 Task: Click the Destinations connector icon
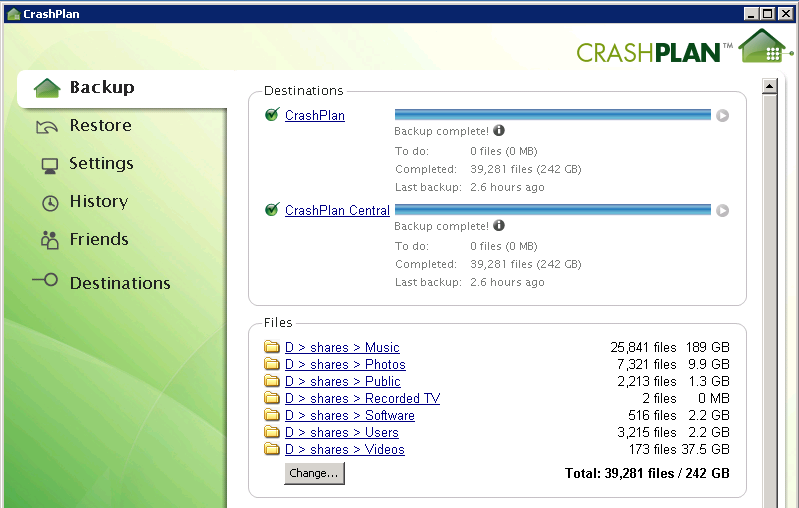46,282
